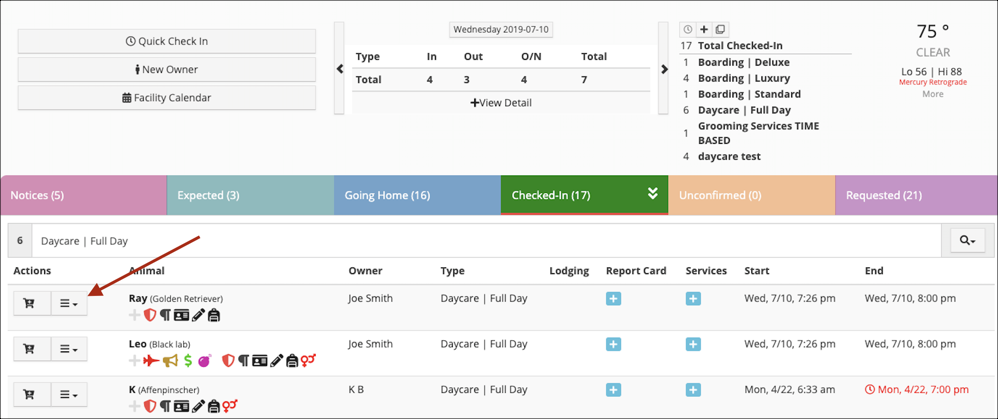This screenshot has width=998, height=419.
Task: Click the plus icon above Total Checked-In
Action: pos(704,29)
